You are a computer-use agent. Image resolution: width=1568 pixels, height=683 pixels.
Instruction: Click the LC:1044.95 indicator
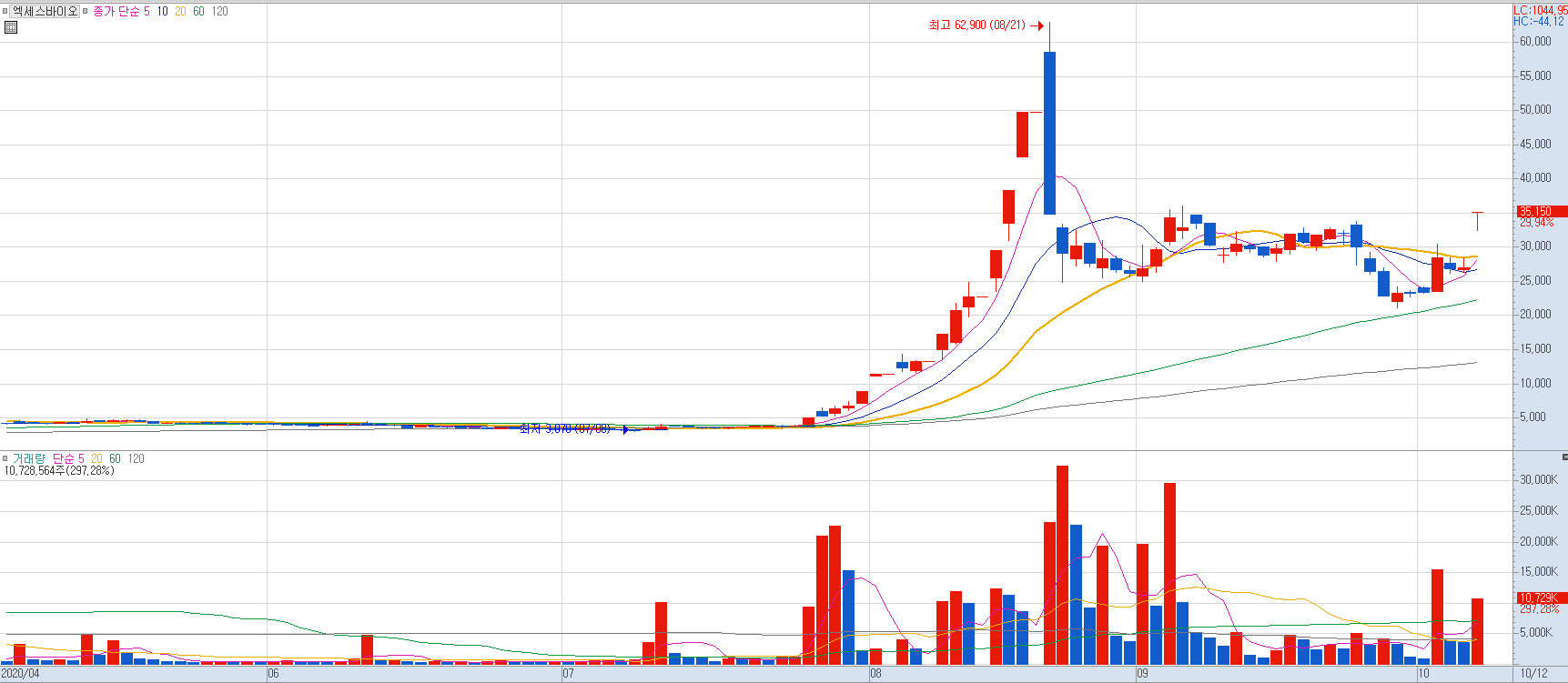tap(1540, 10)
